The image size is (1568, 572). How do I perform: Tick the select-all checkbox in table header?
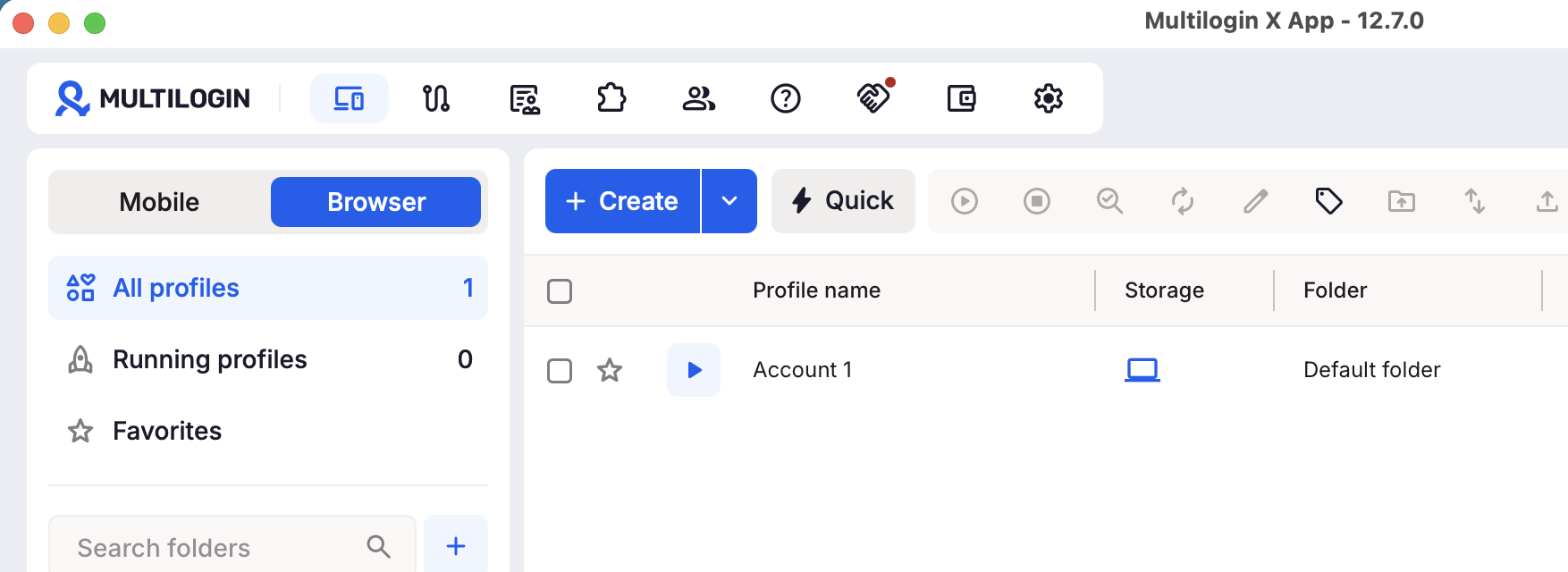[x=560, y=291]
